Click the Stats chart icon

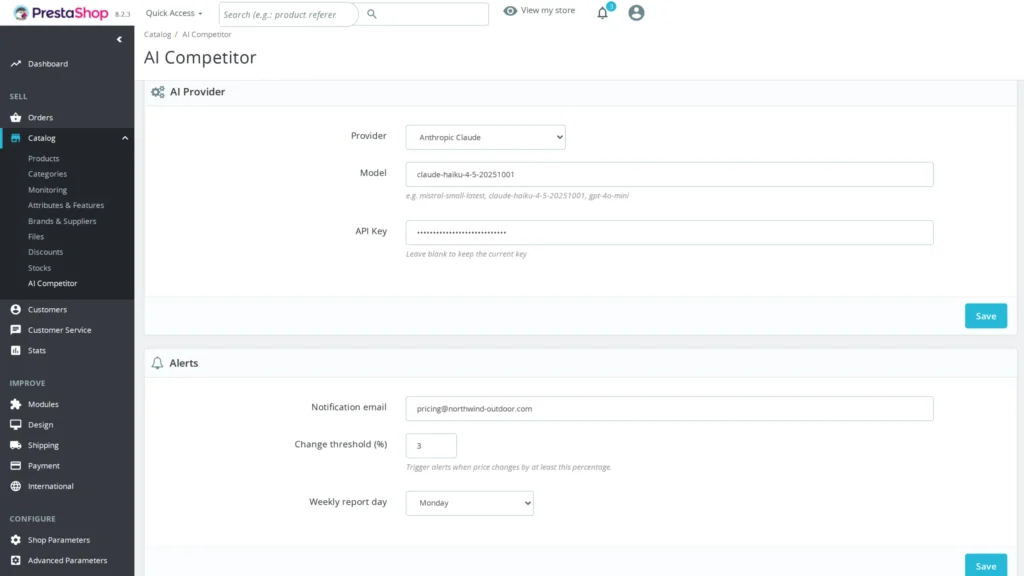pyautogui.click(x=16, y=351)
